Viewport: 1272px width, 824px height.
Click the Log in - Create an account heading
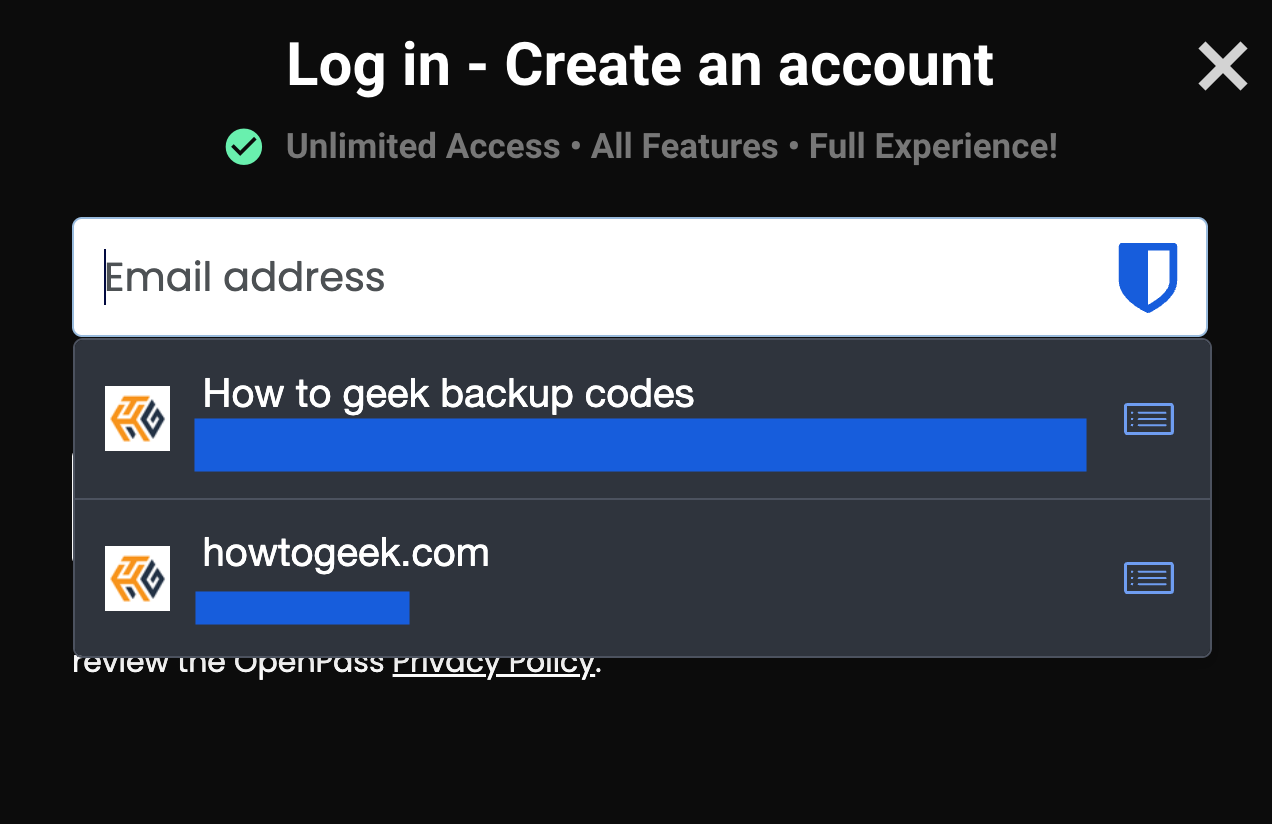click(640, 66)
